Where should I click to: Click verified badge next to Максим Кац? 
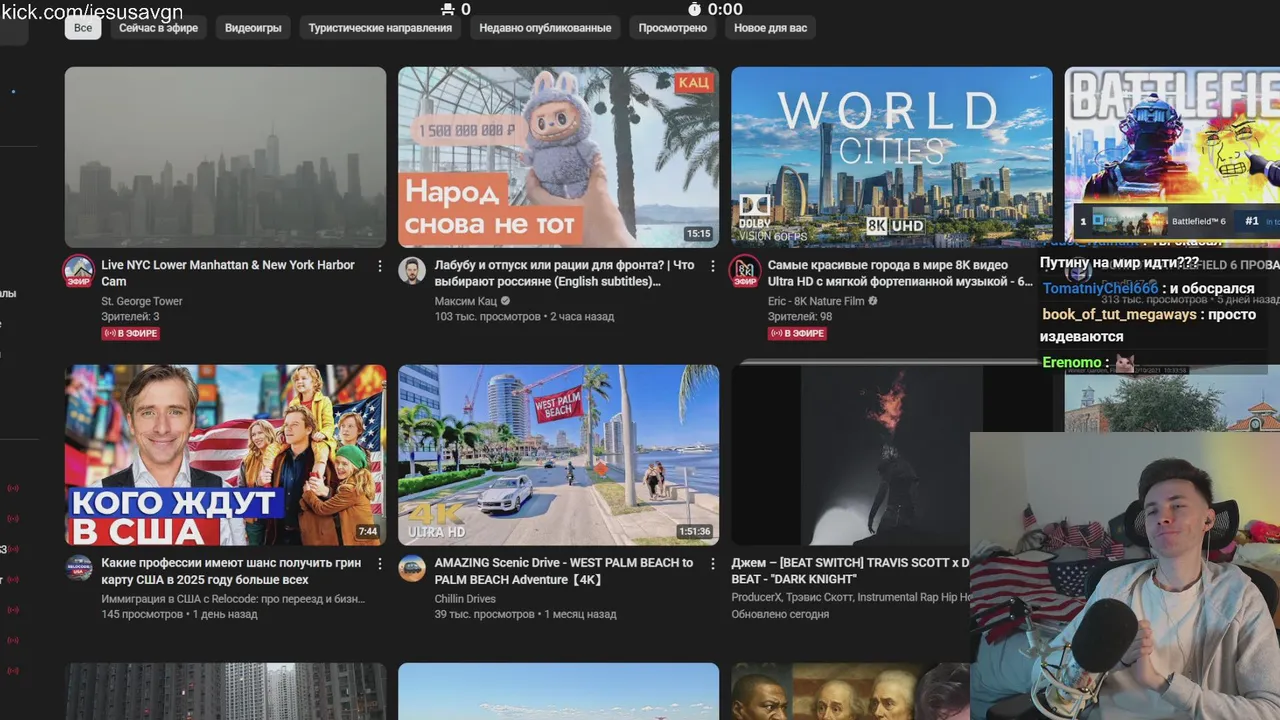click(506, 301)
